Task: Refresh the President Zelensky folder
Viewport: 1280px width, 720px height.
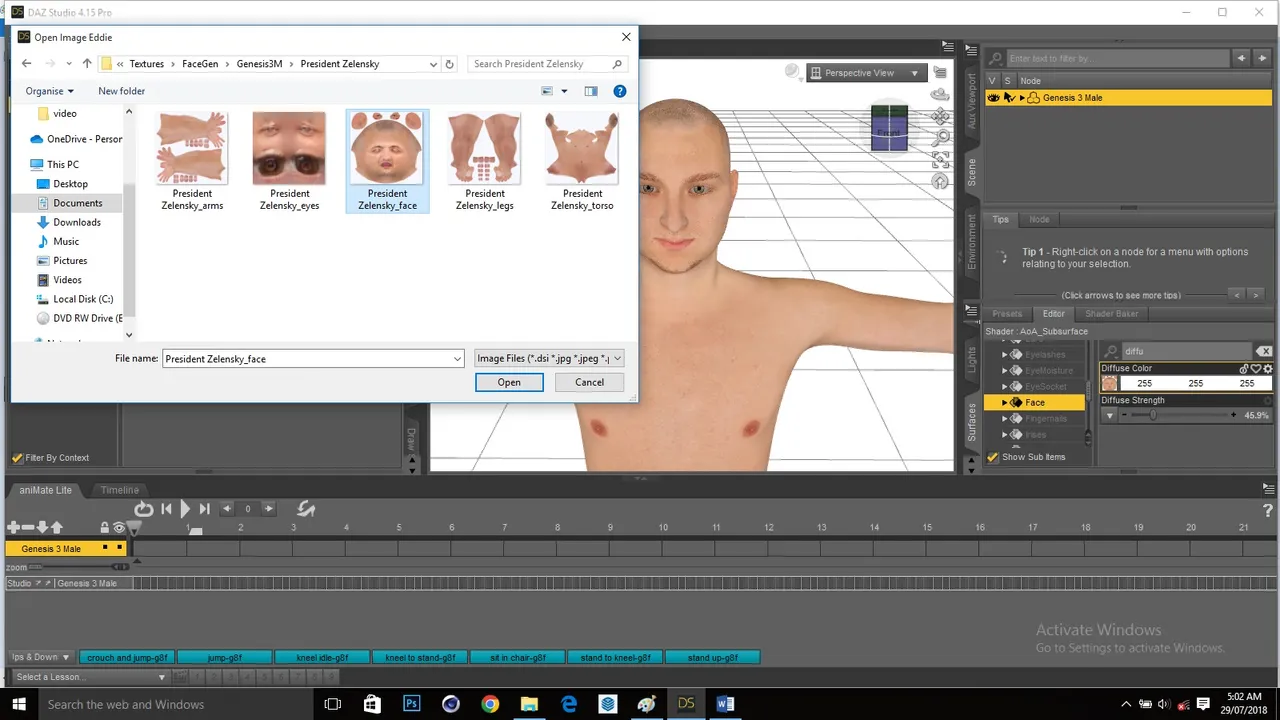Action: tap(449, 64)
